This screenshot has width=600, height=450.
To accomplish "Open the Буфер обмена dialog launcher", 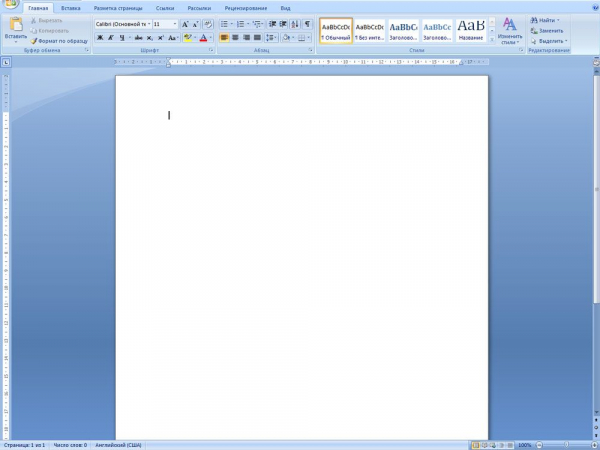I will (87, 50).
